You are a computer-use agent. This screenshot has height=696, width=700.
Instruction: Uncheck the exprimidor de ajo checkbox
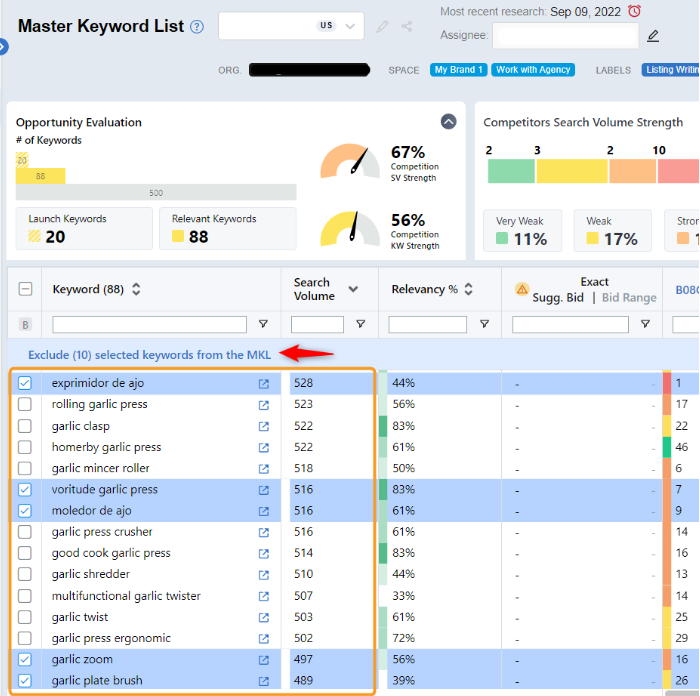coord(25,383)
